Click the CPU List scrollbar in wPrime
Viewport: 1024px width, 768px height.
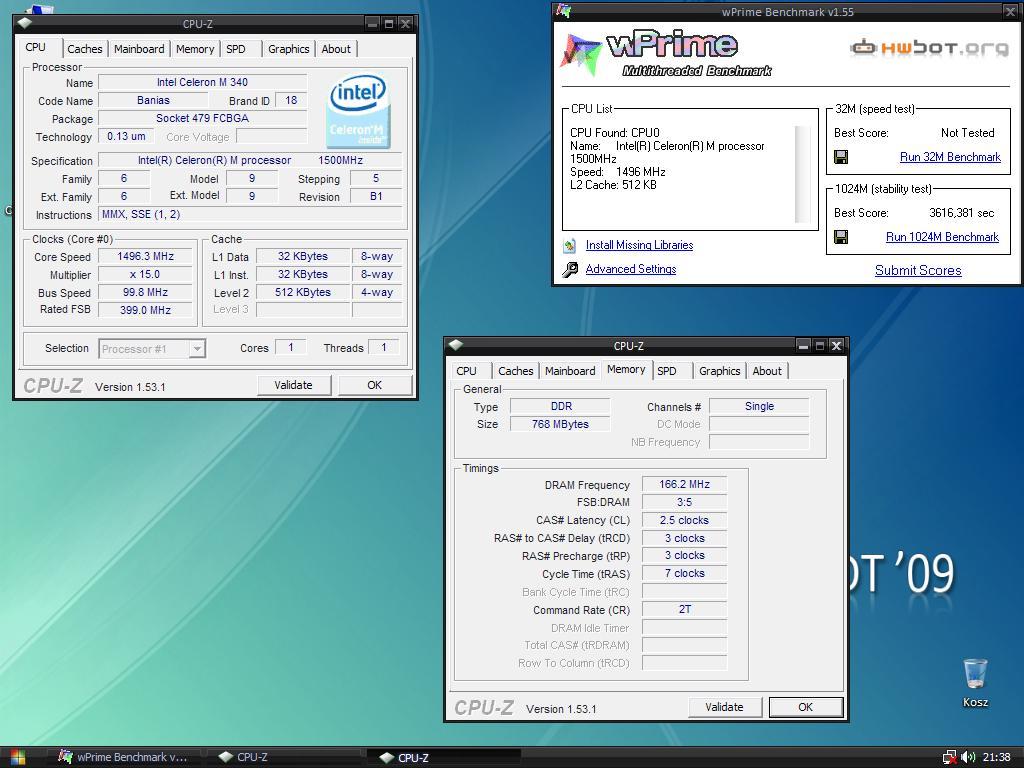point(803,174)
